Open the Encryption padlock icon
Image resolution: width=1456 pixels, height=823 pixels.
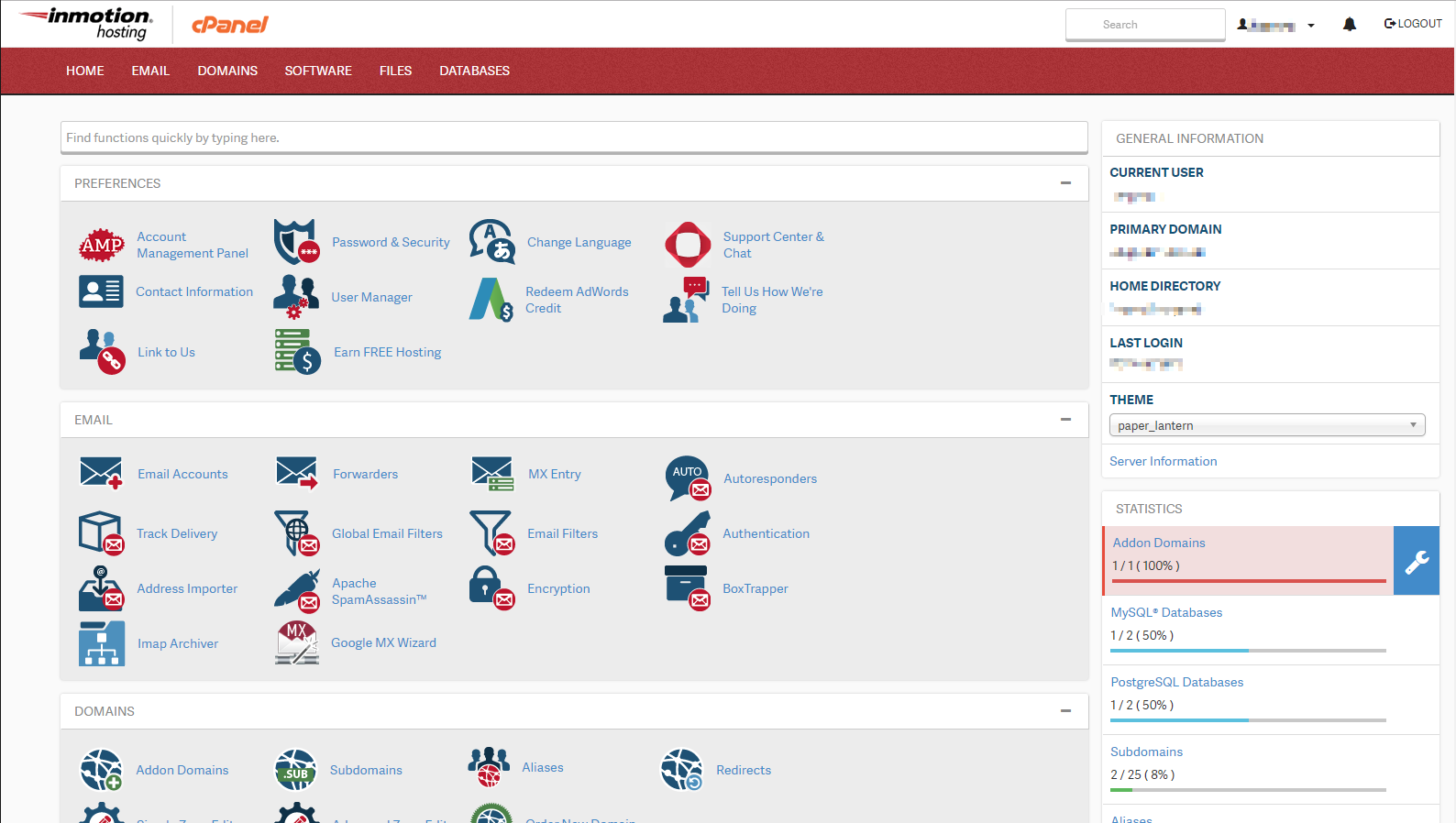(491, 588)
